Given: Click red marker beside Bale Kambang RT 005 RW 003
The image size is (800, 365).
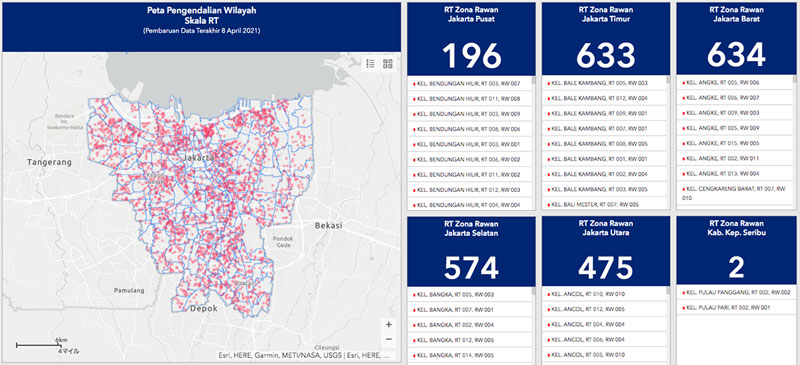Looking at the screenshot, I should (x=548, y=83).
